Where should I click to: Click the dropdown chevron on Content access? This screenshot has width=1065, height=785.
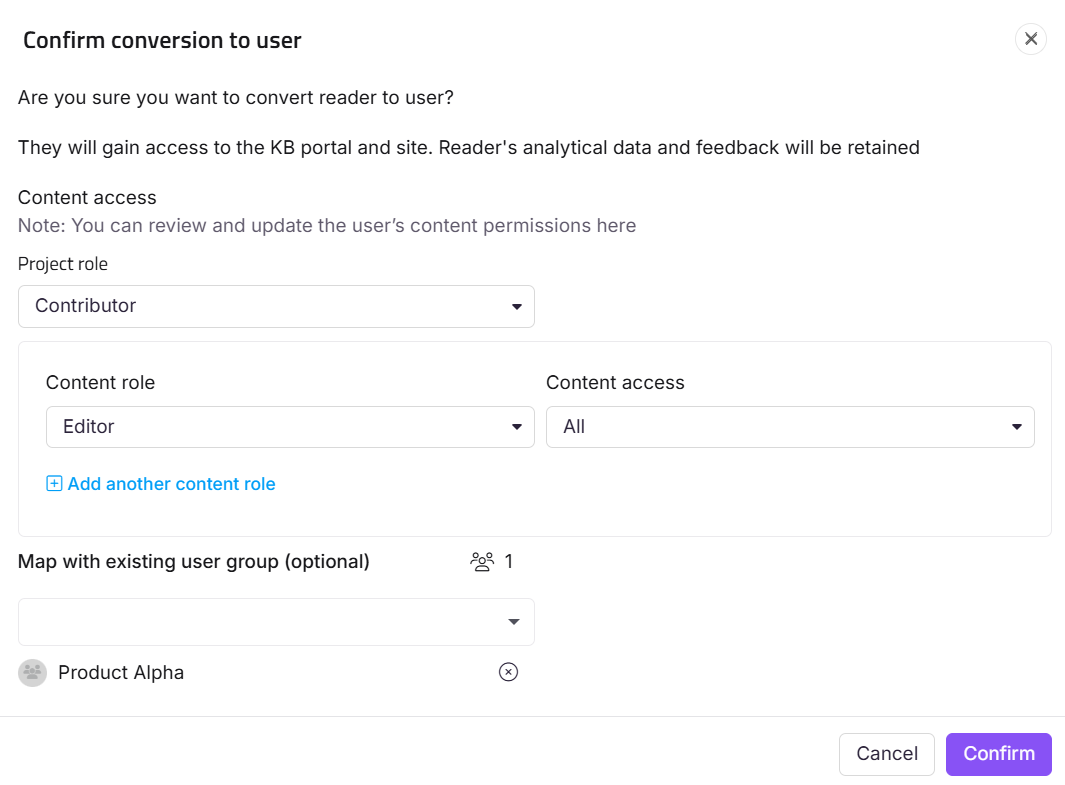point(1017,427)
